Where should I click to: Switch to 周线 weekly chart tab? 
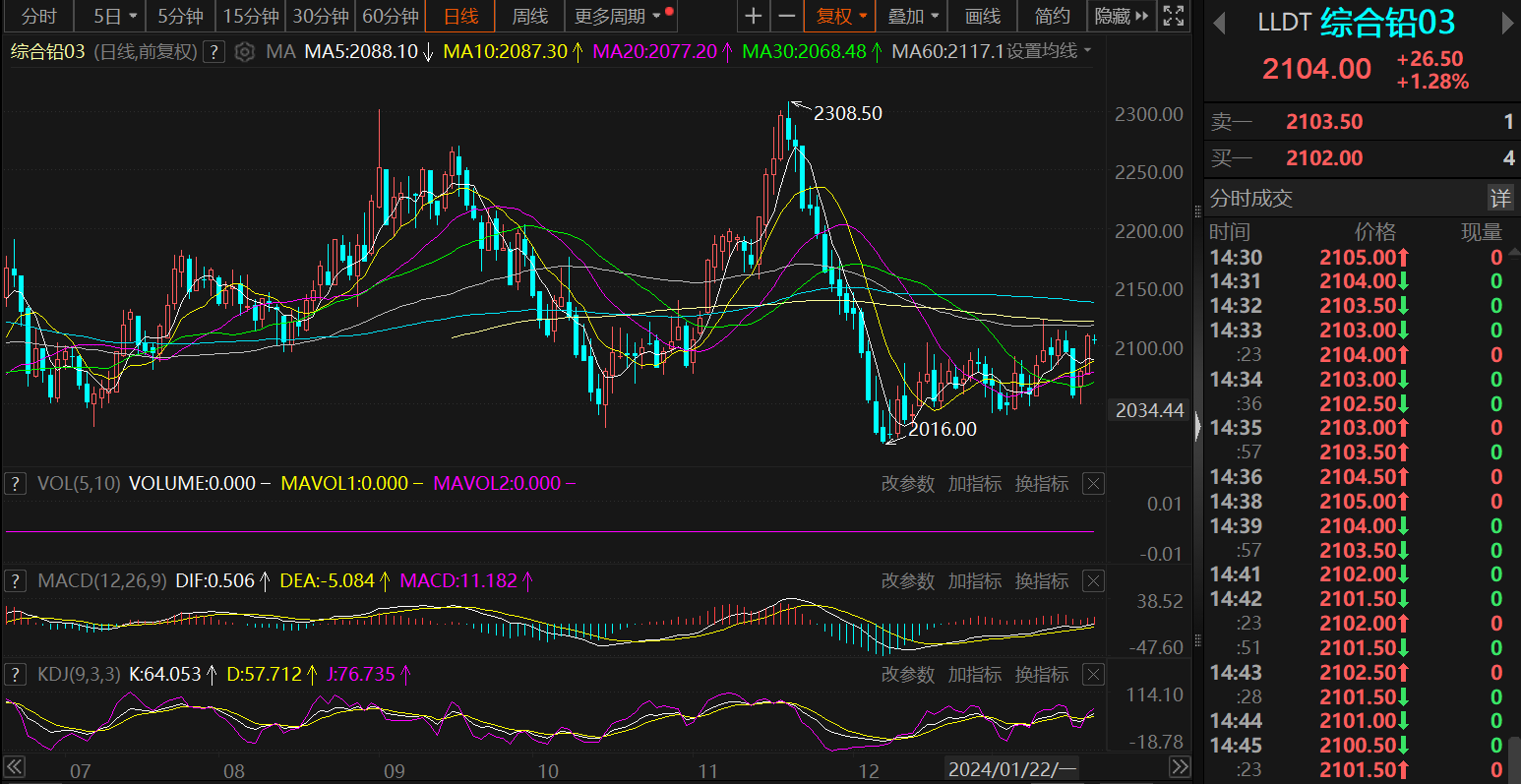pos(530,16)
